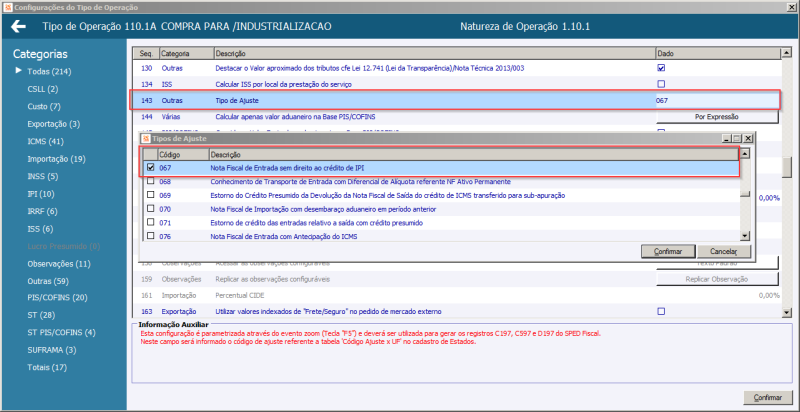Select the Nota Fiscal de Entrada com Antecipação row
Viewport: 800px width, 412px height.
point(440,237)
